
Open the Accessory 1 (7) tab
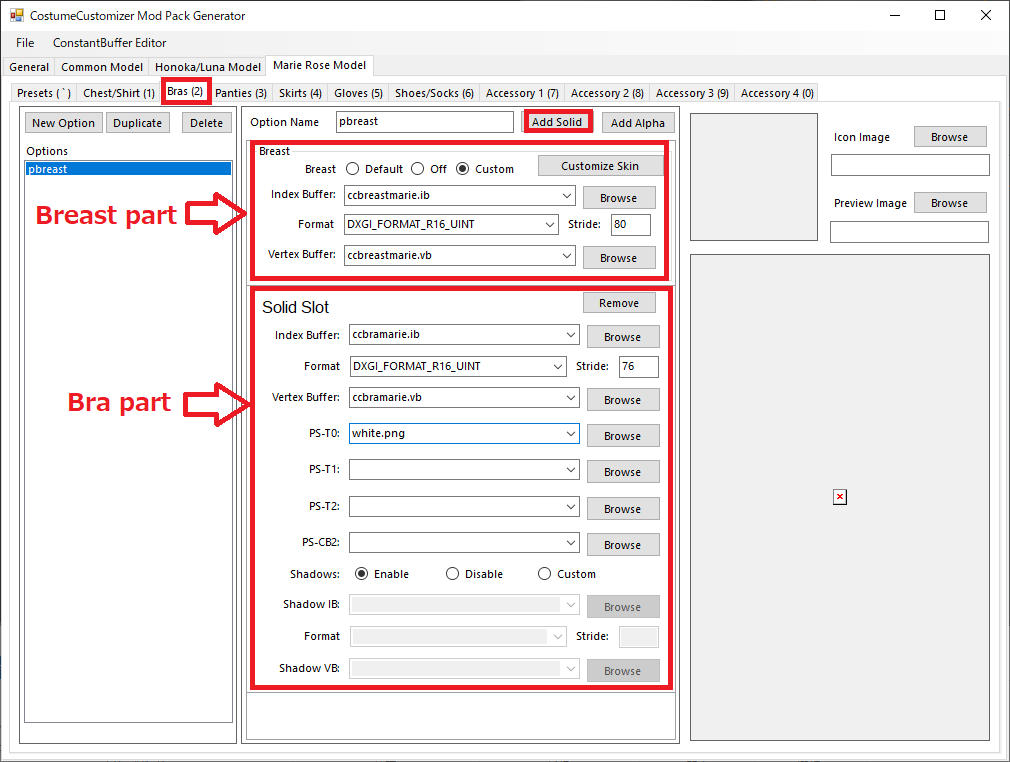pos(522,93)
